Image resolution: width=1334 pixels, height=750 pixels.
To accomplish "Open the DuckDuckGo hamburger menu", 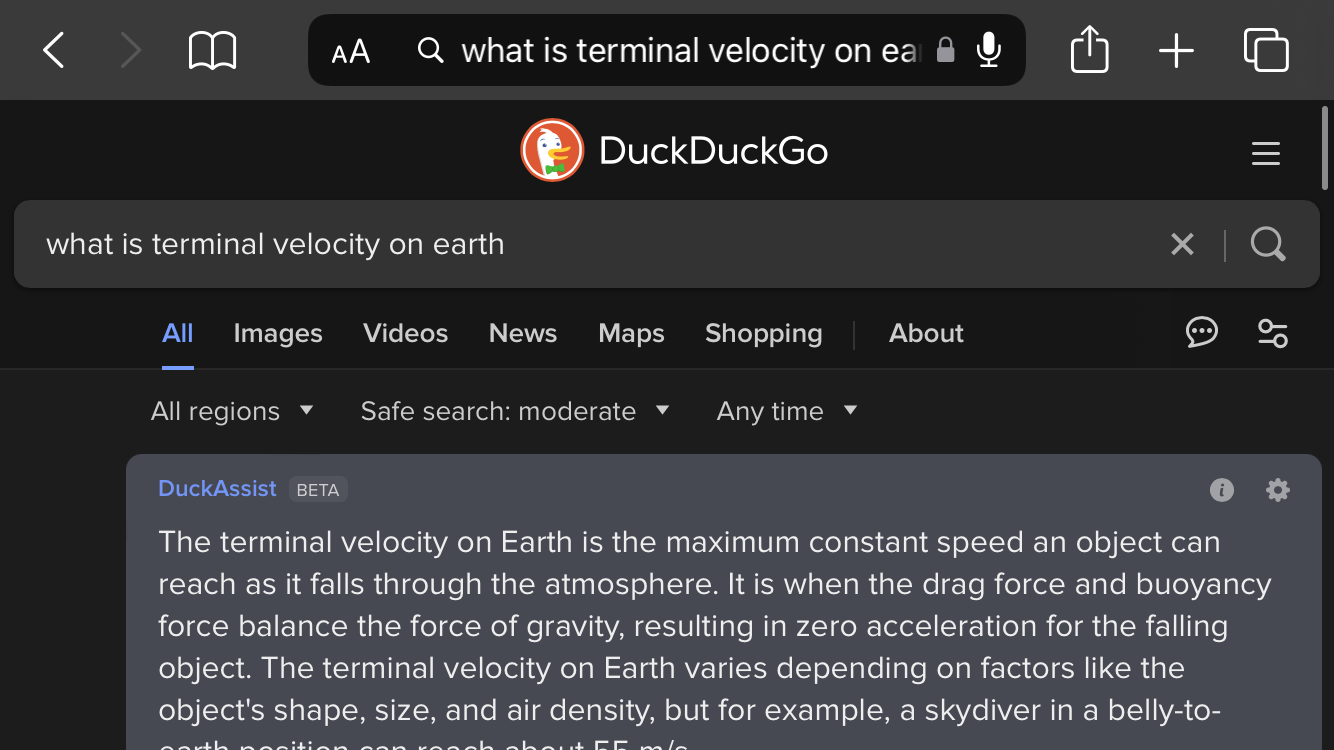I will [1265, 153].
